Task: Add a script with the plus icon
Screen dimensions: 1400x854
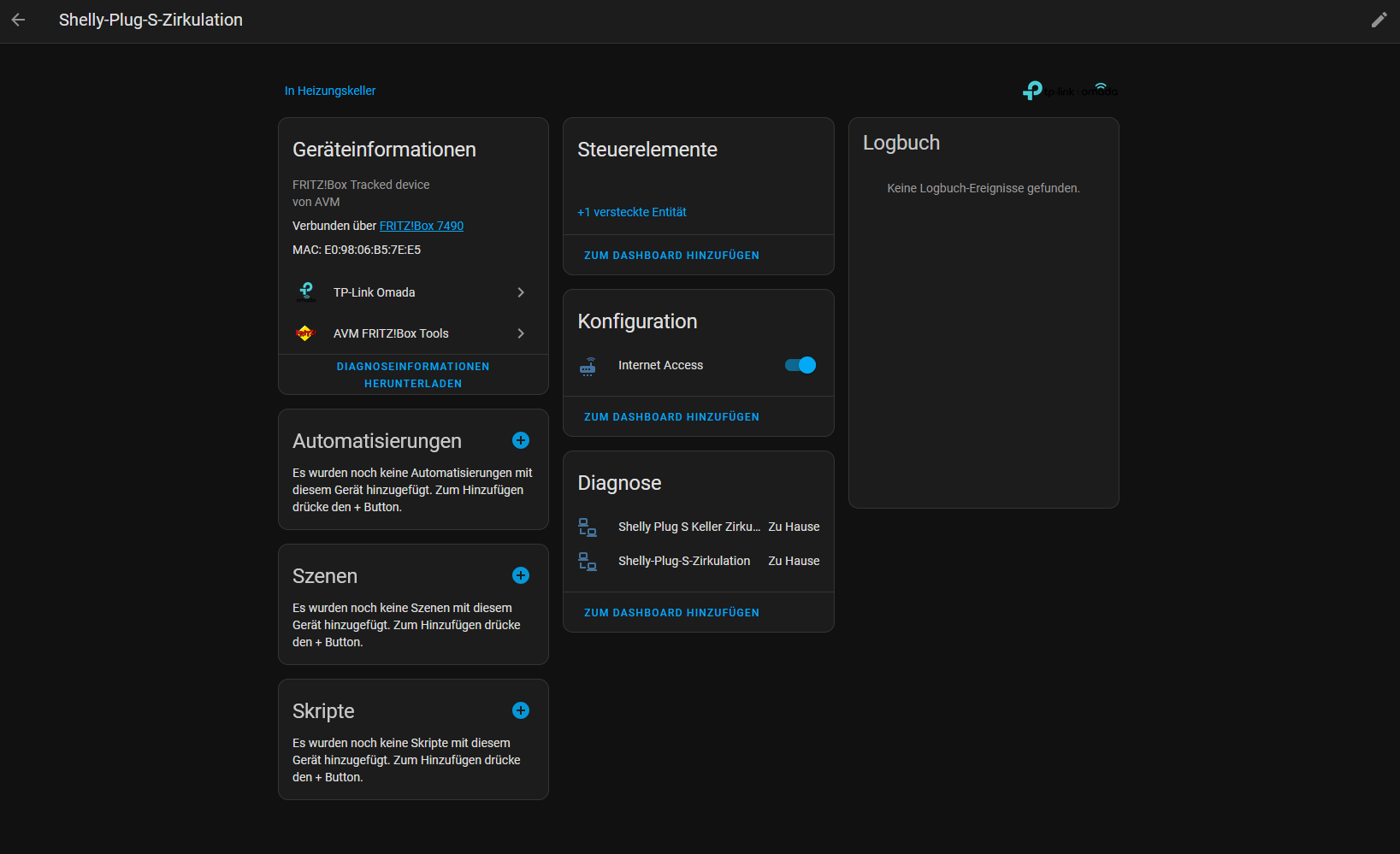Action: [520, 710]
